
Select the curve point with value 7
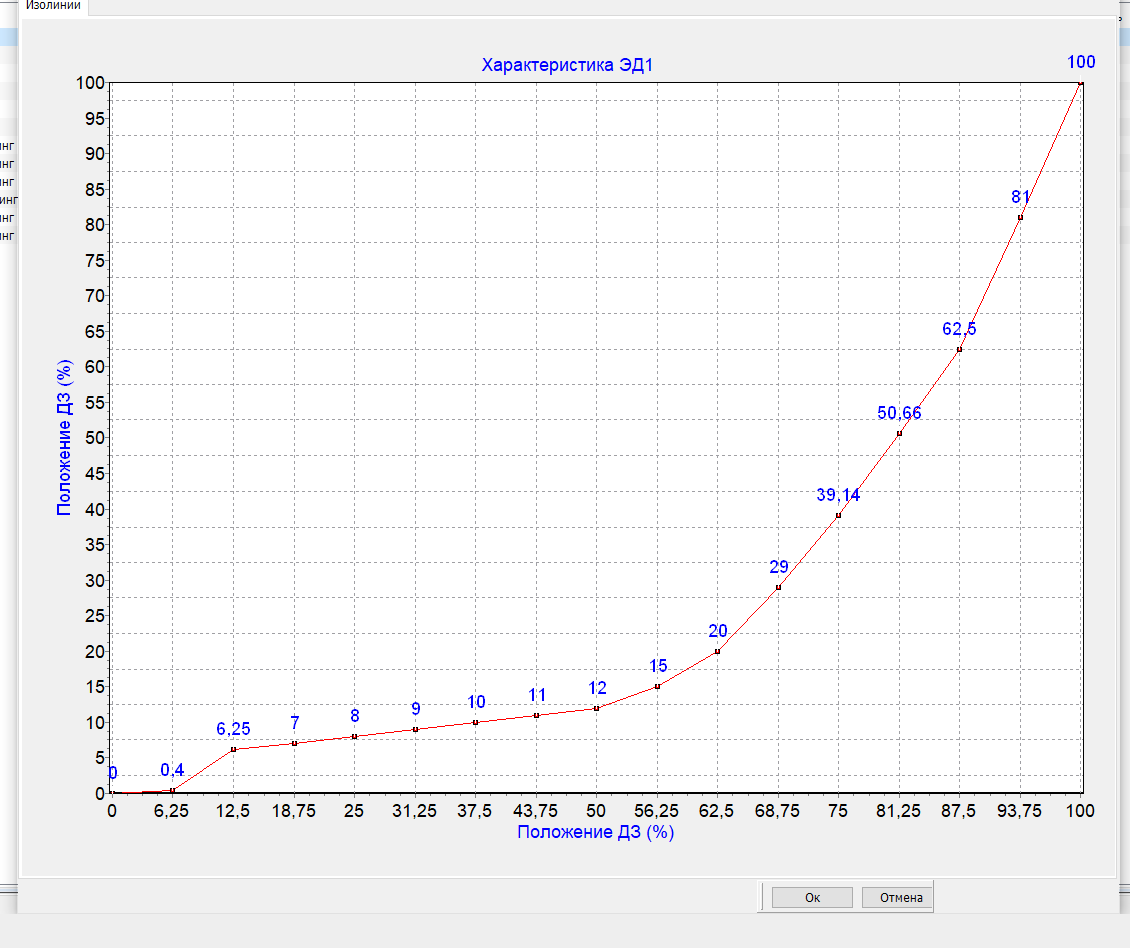point(294,743)
